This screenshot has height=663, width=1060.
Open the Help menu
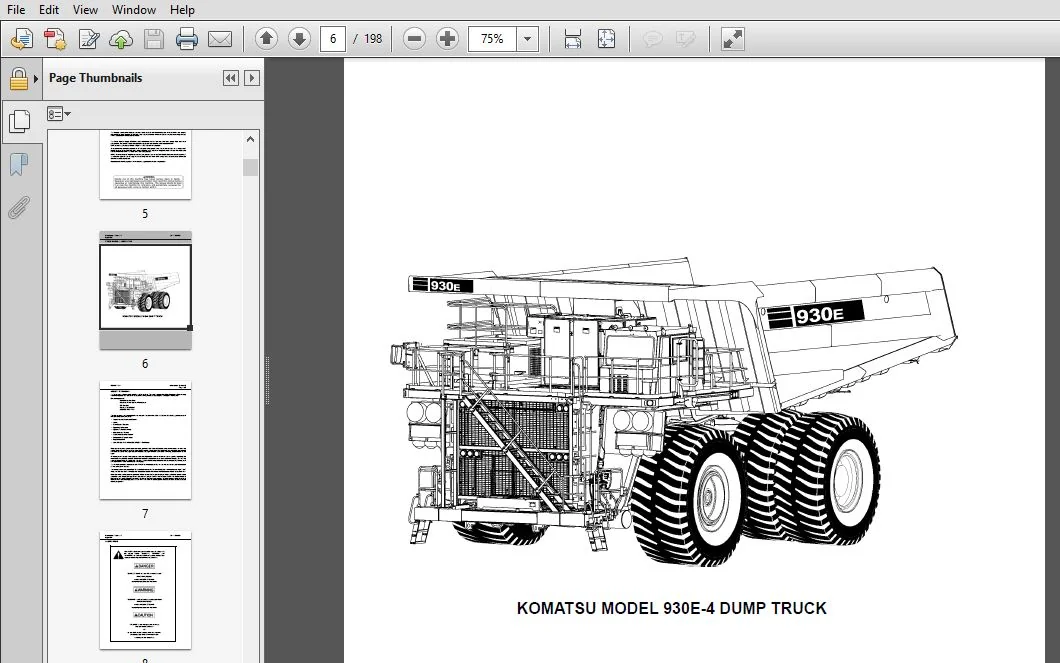[x=182, y=9]
